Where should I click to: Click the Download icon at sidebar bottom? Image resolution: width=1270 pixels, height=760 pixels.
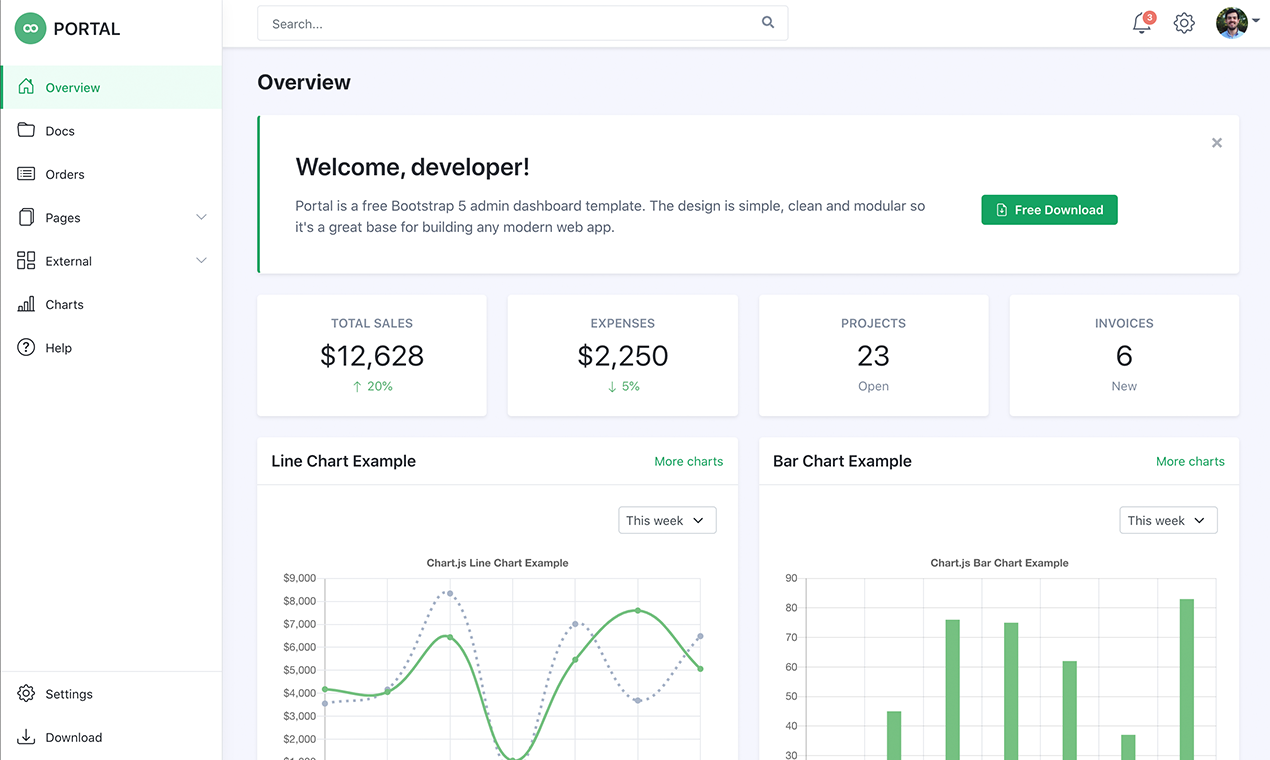(24, 737)
